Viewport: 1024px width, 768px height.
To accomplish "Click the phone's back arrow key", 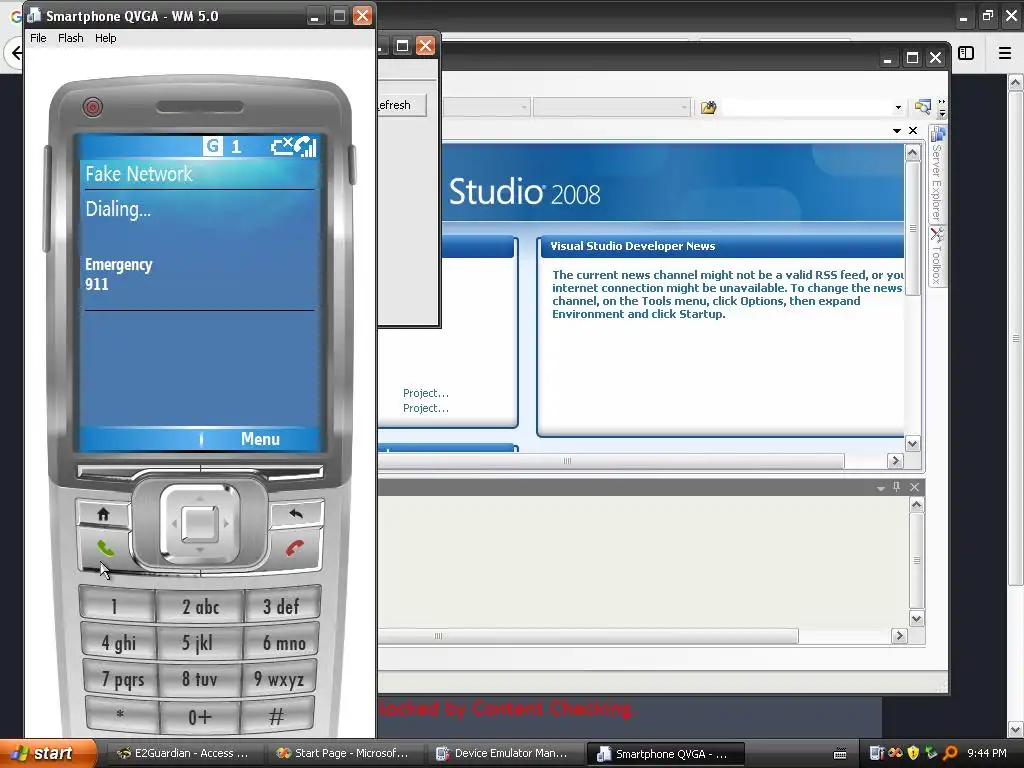I will (x=296, y=515).
